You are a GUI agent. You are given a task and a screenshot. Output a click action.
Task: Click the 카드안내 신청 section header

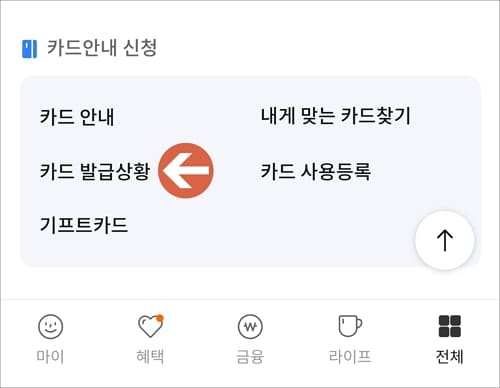102,48
